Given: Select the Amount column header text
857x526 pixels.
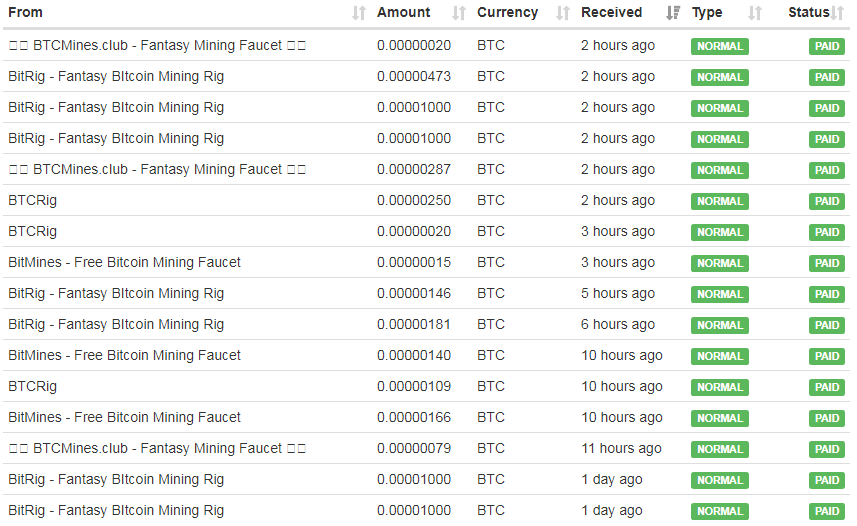Looking at the screenshot, I should point(404,13).
